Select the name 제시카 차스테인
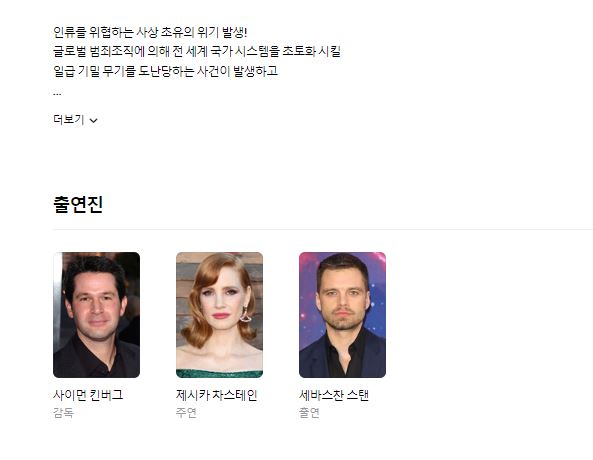The height and width of the screenshot is (460, 593). [216, 395]
